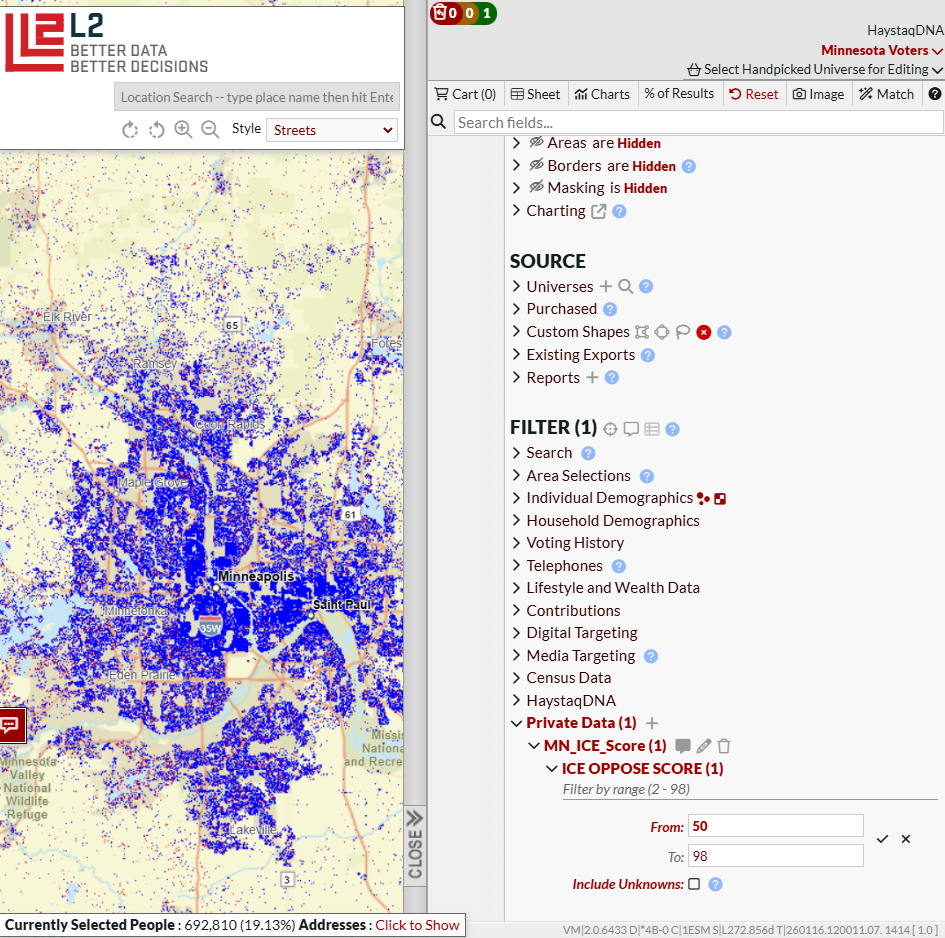Collapse the Private Data section
The image size is (945, 938).
click(x=516, y=723)
